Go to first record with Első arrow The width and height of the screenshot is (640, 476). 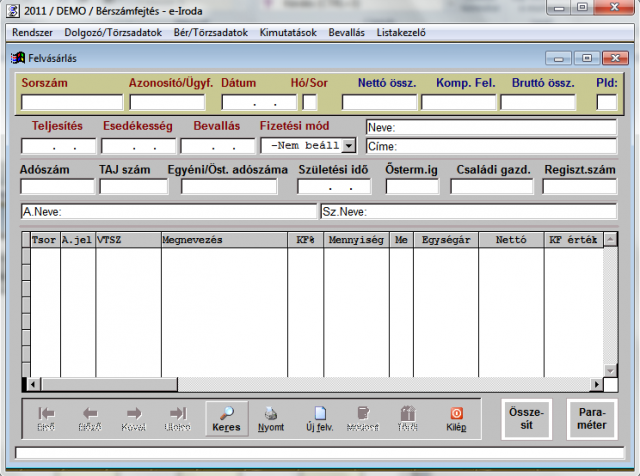[45, 413]
